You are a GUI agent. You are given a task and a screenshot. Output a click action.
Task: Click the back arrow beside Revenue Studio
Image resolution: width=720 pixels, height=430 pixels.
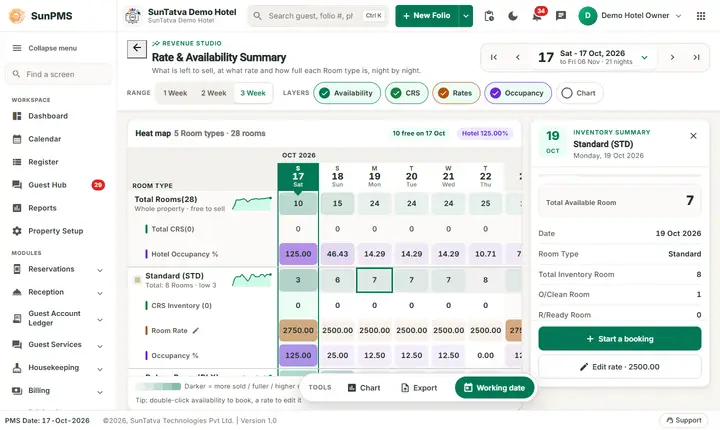coord(137,48)
